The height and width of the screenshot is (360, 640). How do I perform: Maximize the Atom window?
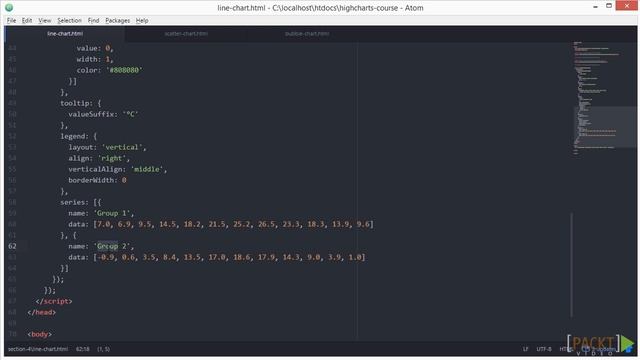click(x=609, y=6)
